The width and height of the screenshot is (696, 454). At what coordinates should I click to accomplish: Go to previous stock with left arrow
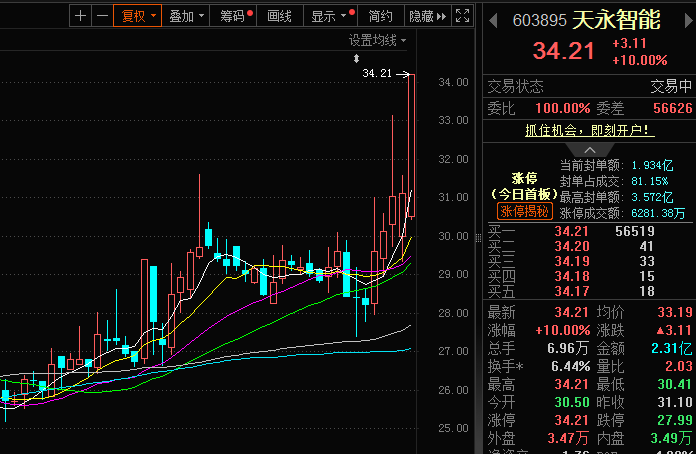[493, 21]
